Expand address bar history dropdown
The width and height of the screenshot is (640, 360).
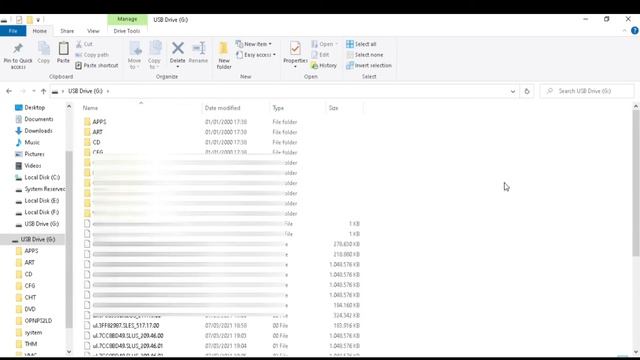tap(513, 91)
